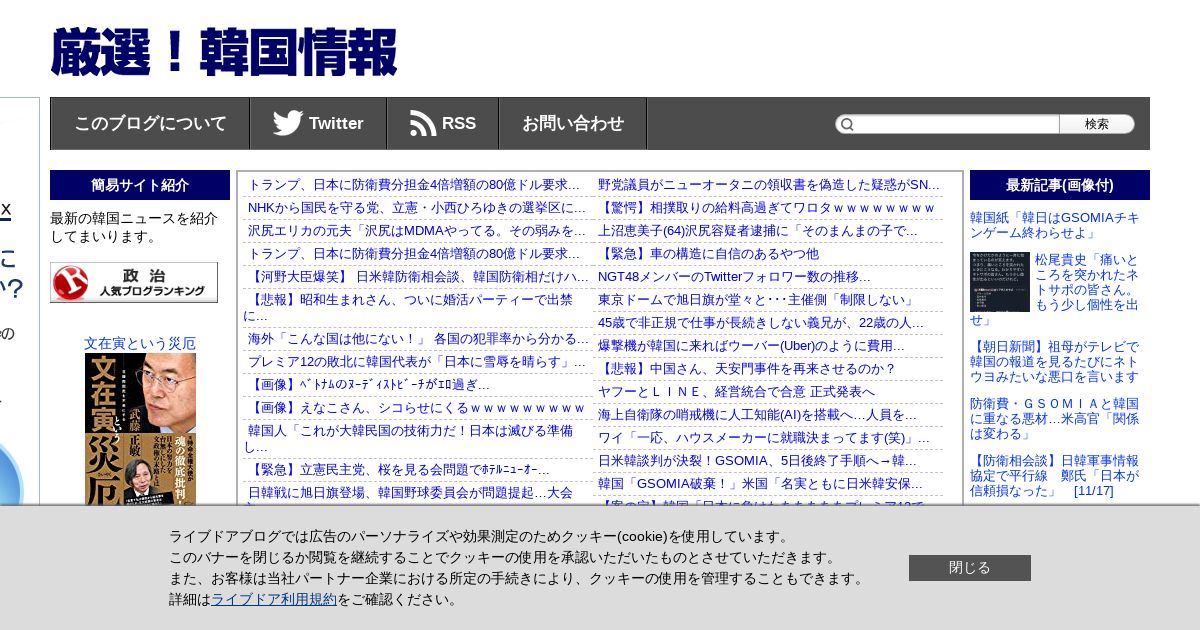Image resolution: width=1200 pixels, height=630 pixels.
Task: Click the 文在寅という災厄 book cover image
Action: [x=140, y=429]
